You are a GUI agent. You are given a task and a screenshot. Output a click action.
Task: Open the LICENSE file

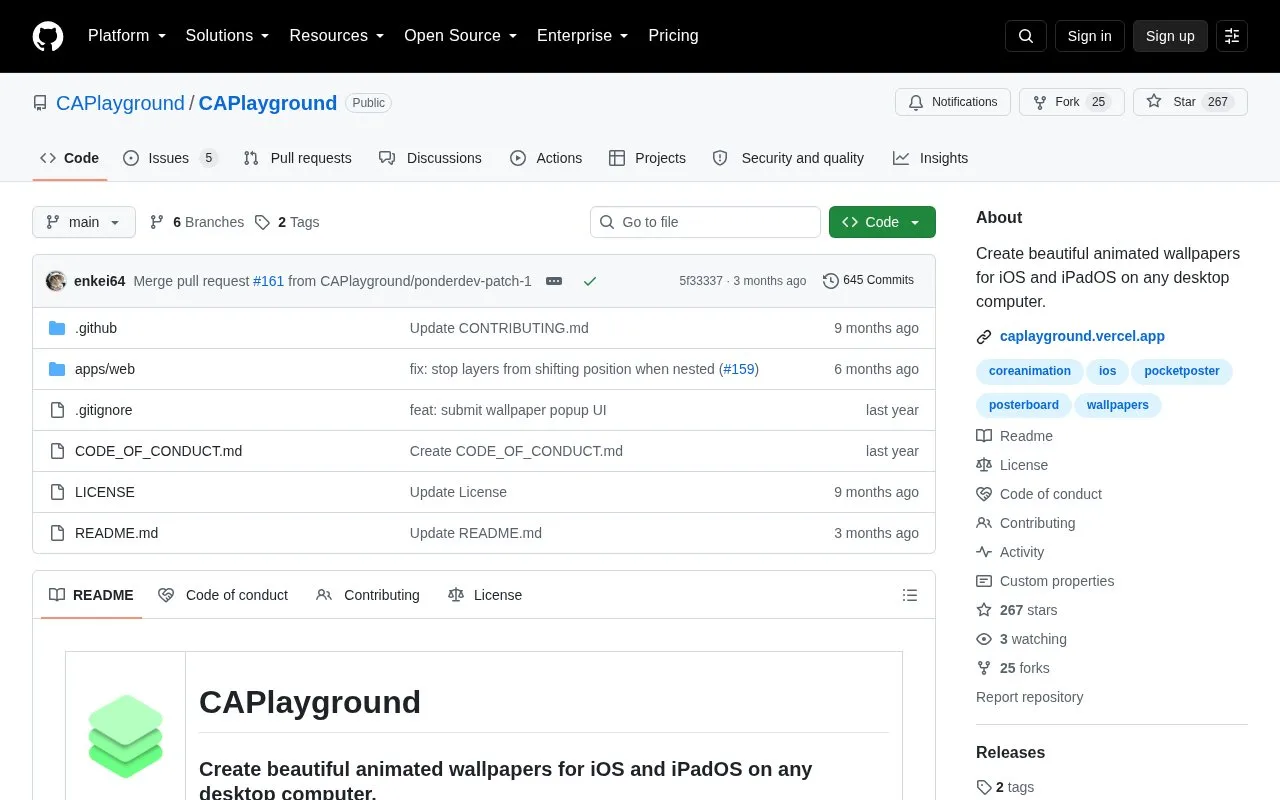point(105,492)
